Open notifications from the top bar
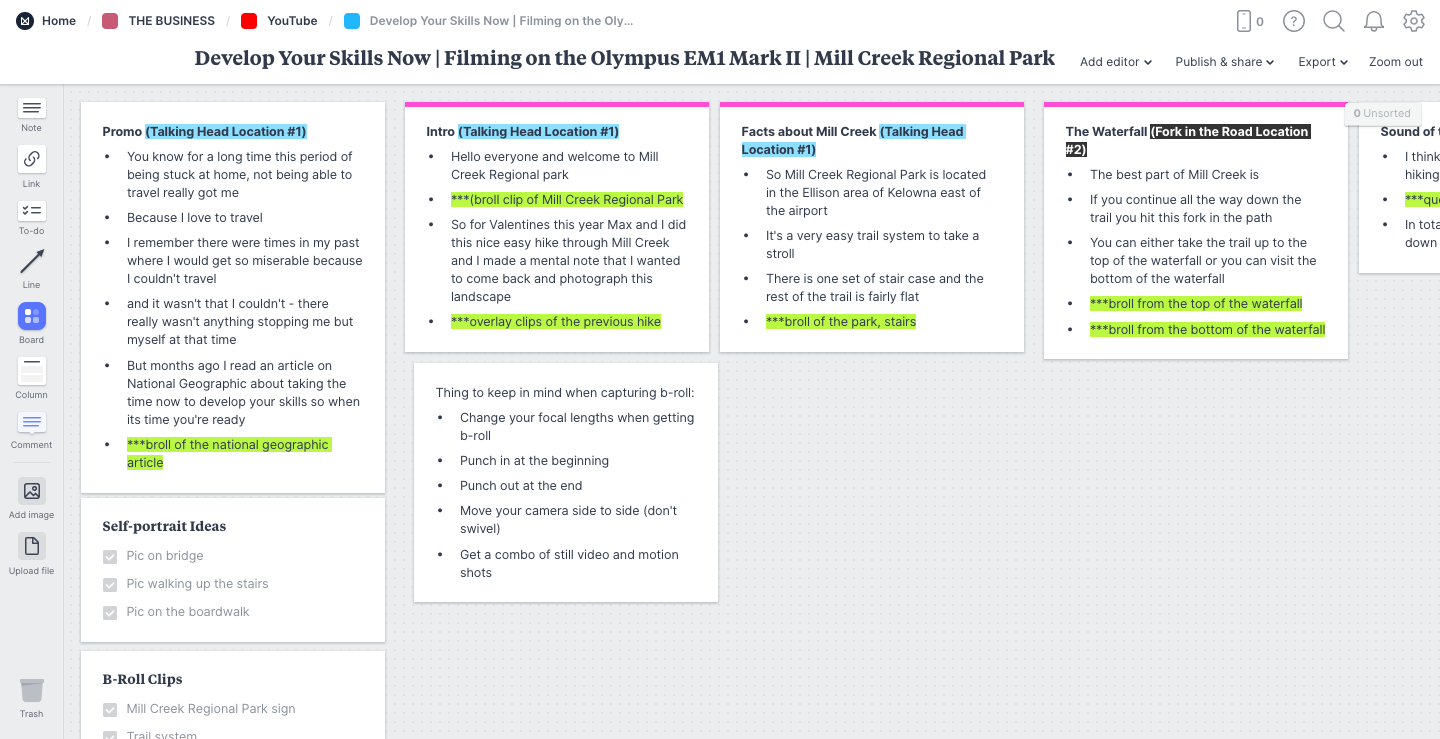The height and width of the screenshot is (739, 1440). tap(1374, 20)
